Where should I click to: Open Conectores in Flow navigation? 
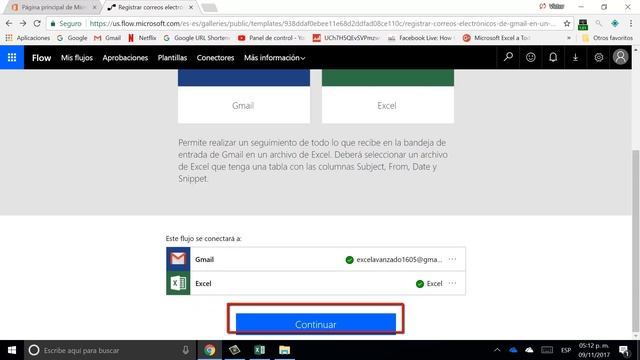tap(215, 58)
